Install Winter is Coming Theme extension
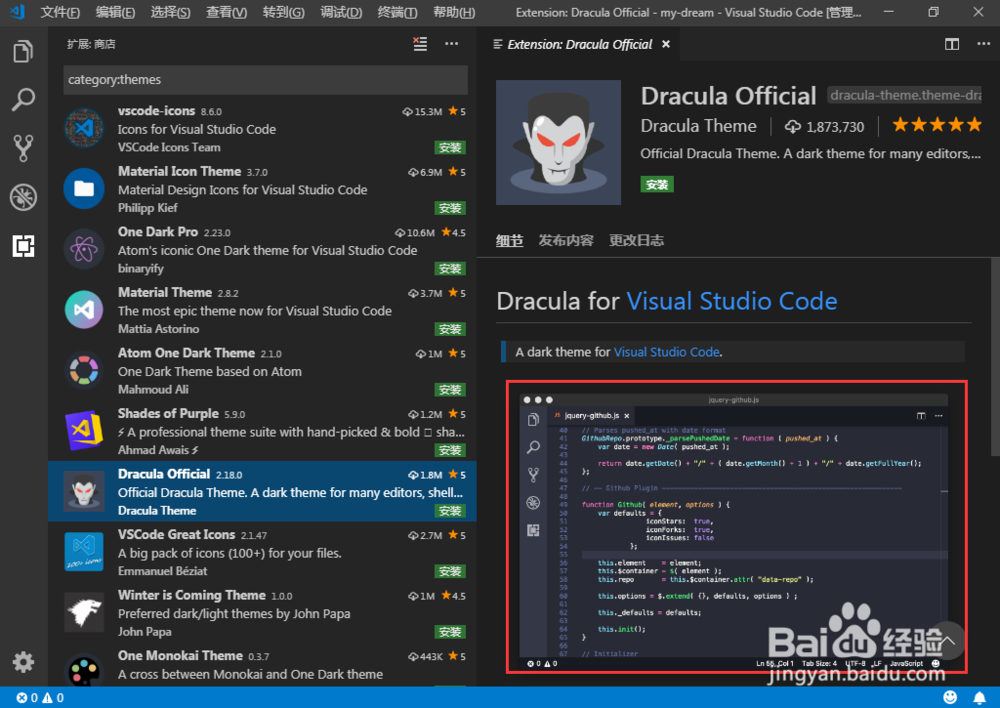The height and width of the screenshot is (708, 1000). pyautogui.click(x=450, y=631)
